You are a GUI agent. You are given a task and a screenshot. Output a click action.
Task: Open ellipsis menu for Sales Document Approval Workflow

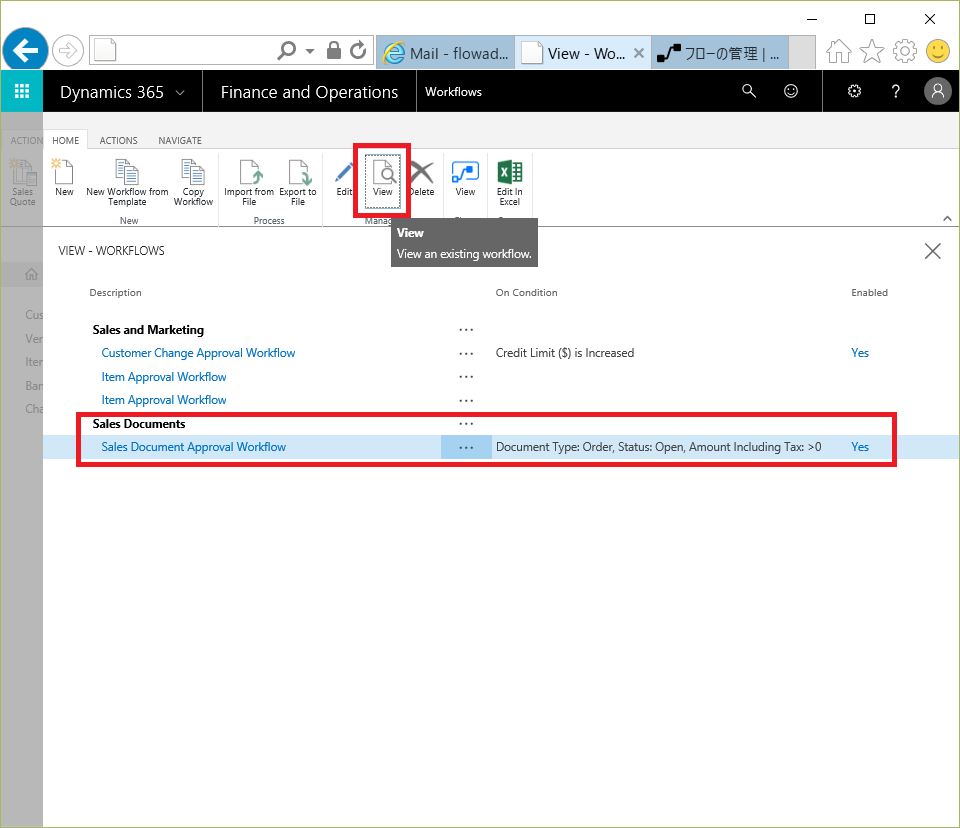[x=466, y=447]
